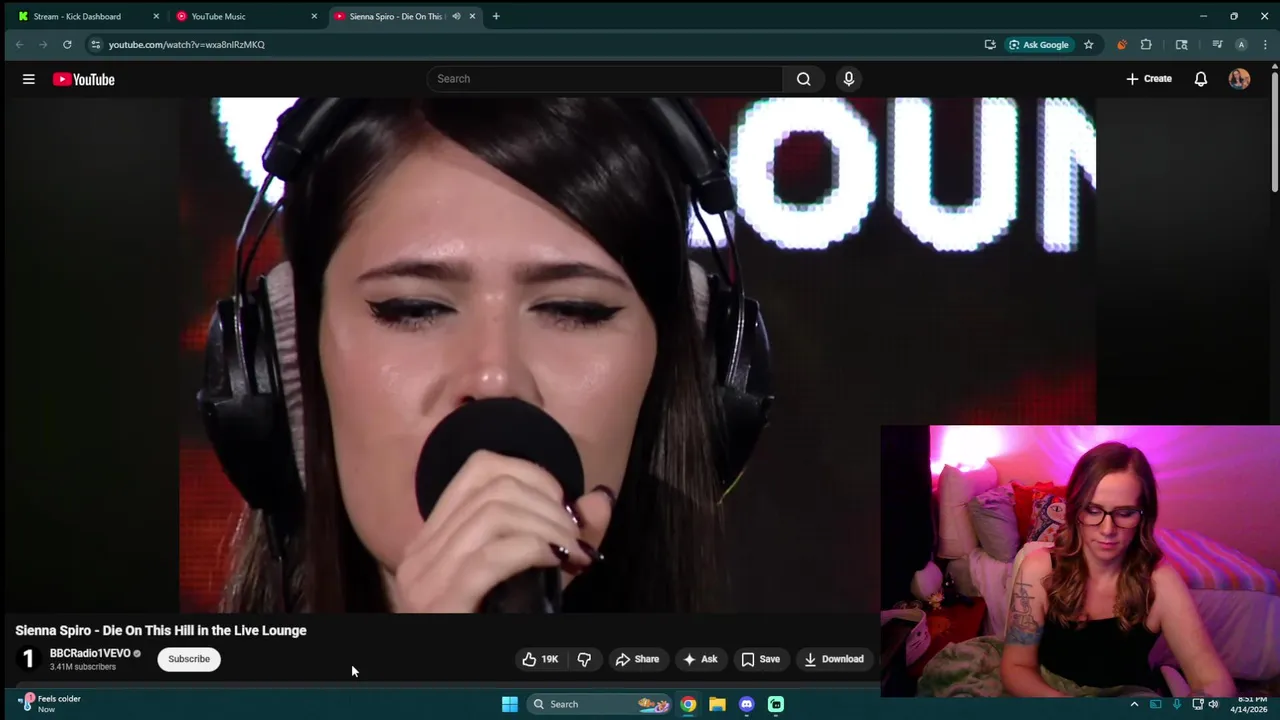Go to the YouTube home logo

[84, 79]
